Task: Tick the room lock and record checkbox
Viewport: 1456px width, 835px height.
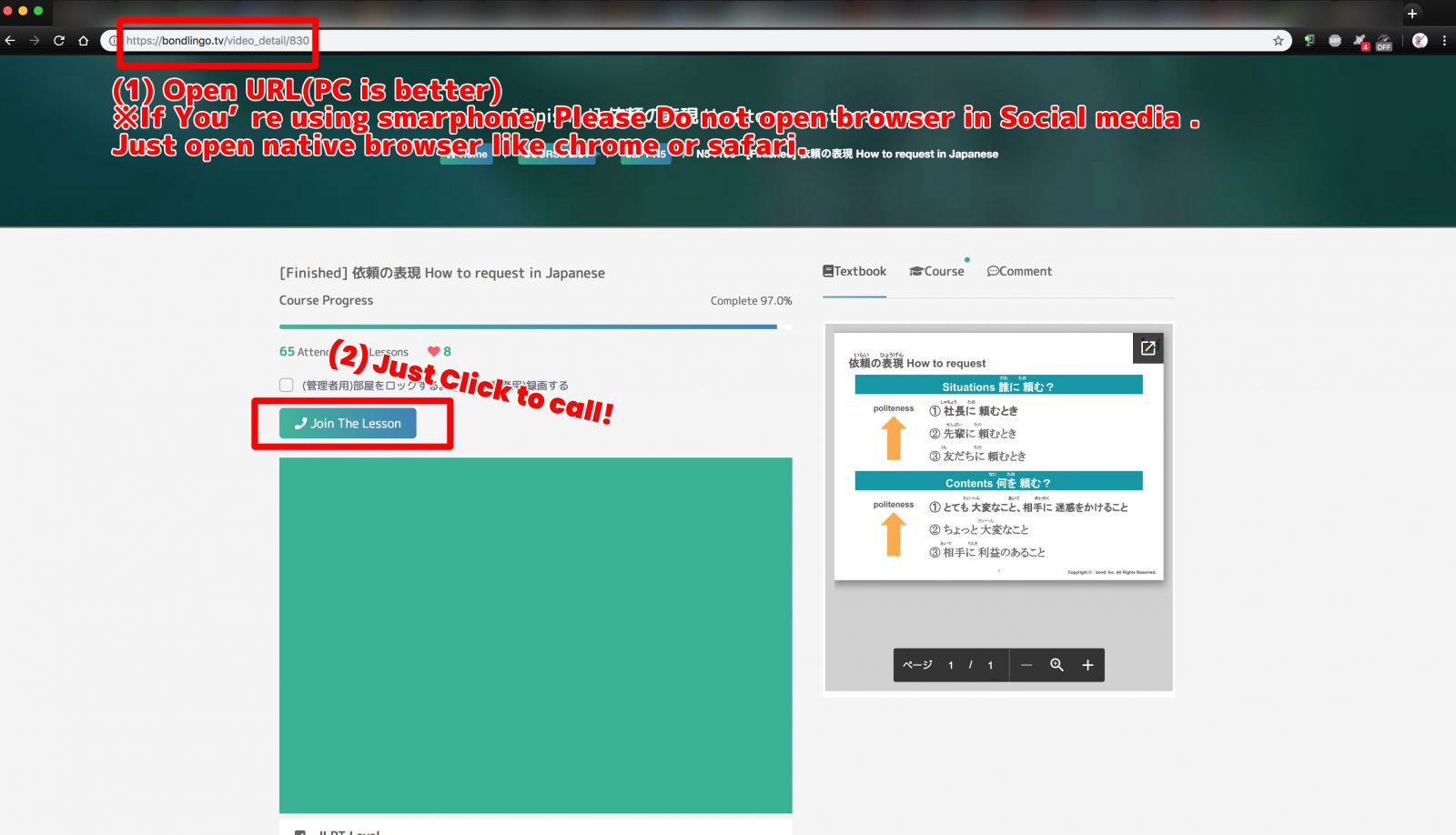Action: 287,385
